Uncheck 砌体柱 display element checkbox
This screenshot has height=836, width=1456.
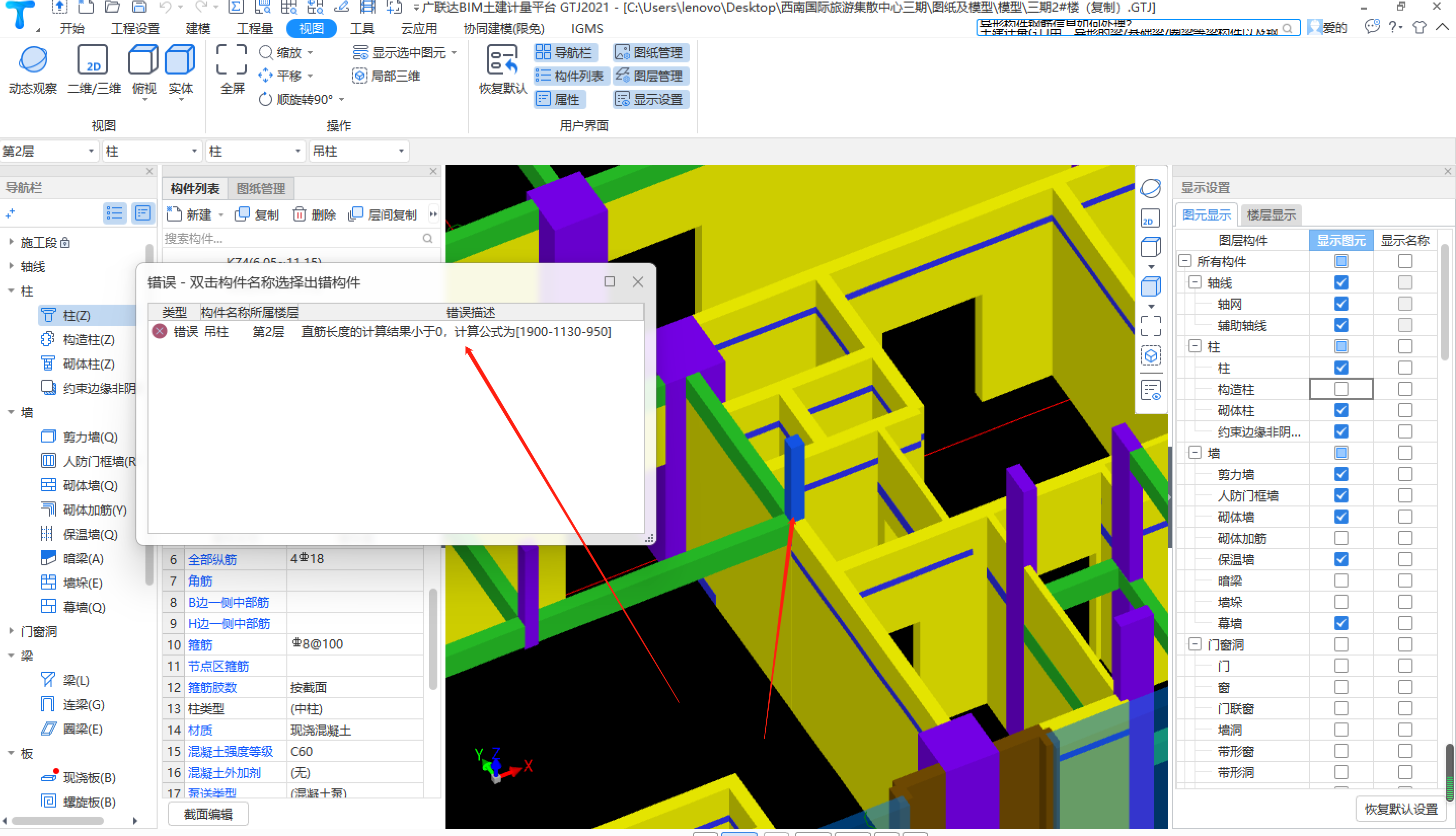click(x=1341, y=410)
